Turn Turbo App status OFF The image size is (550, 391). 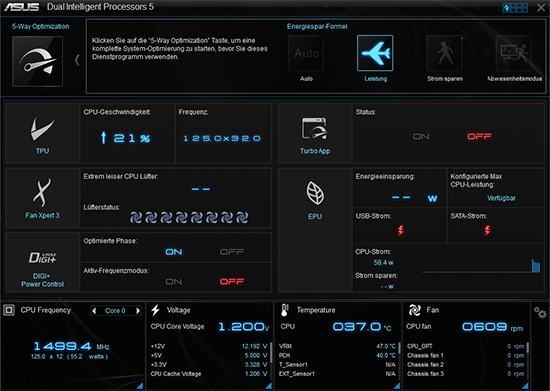(479, 136)
